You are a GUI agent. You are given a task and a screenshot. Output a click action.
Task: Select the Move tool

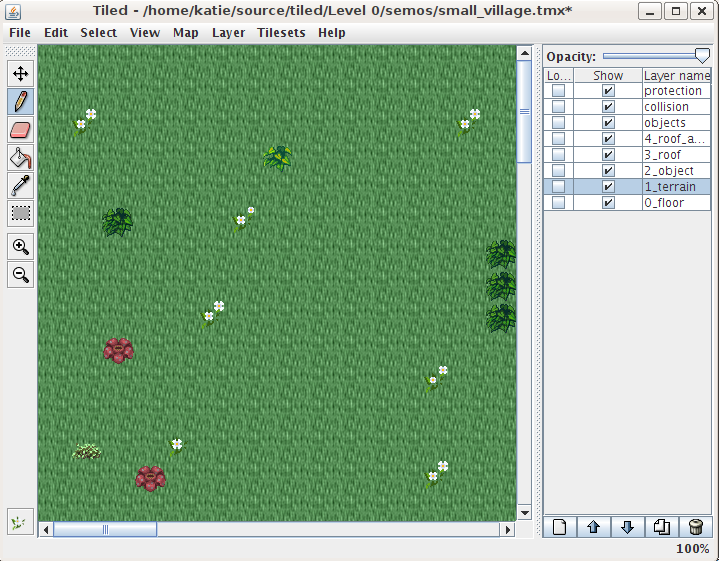(x=20, y=73)
